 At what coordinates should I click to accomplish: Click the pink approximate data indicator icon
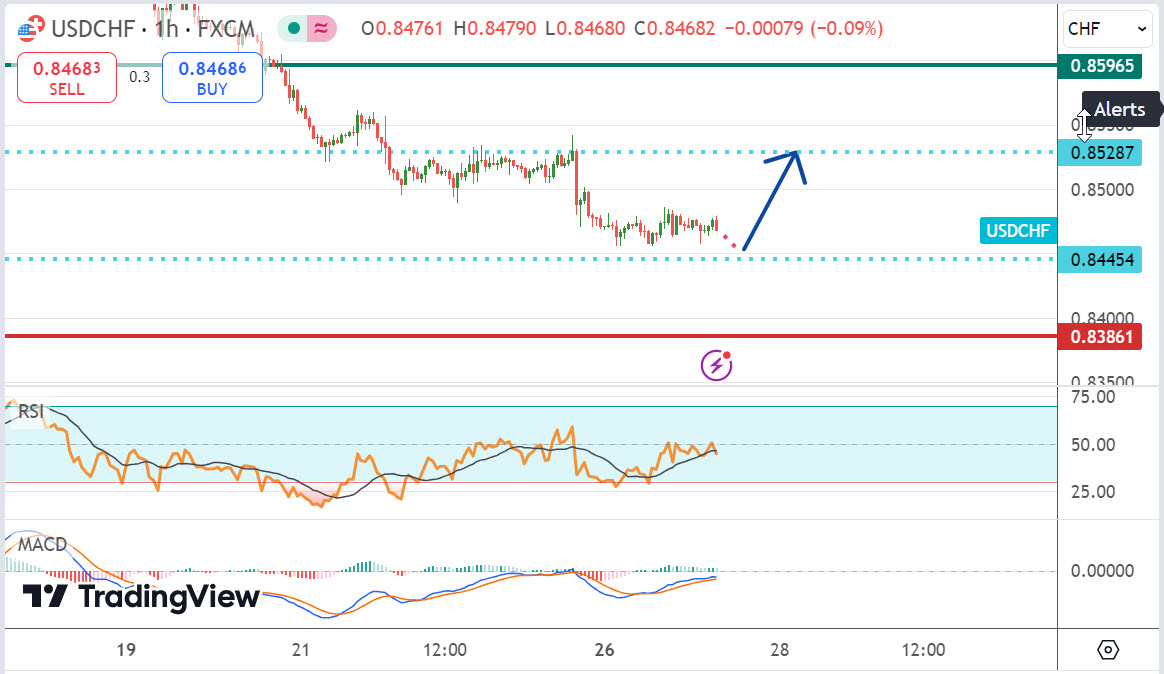pyautogui.click(x=321, y=29)
